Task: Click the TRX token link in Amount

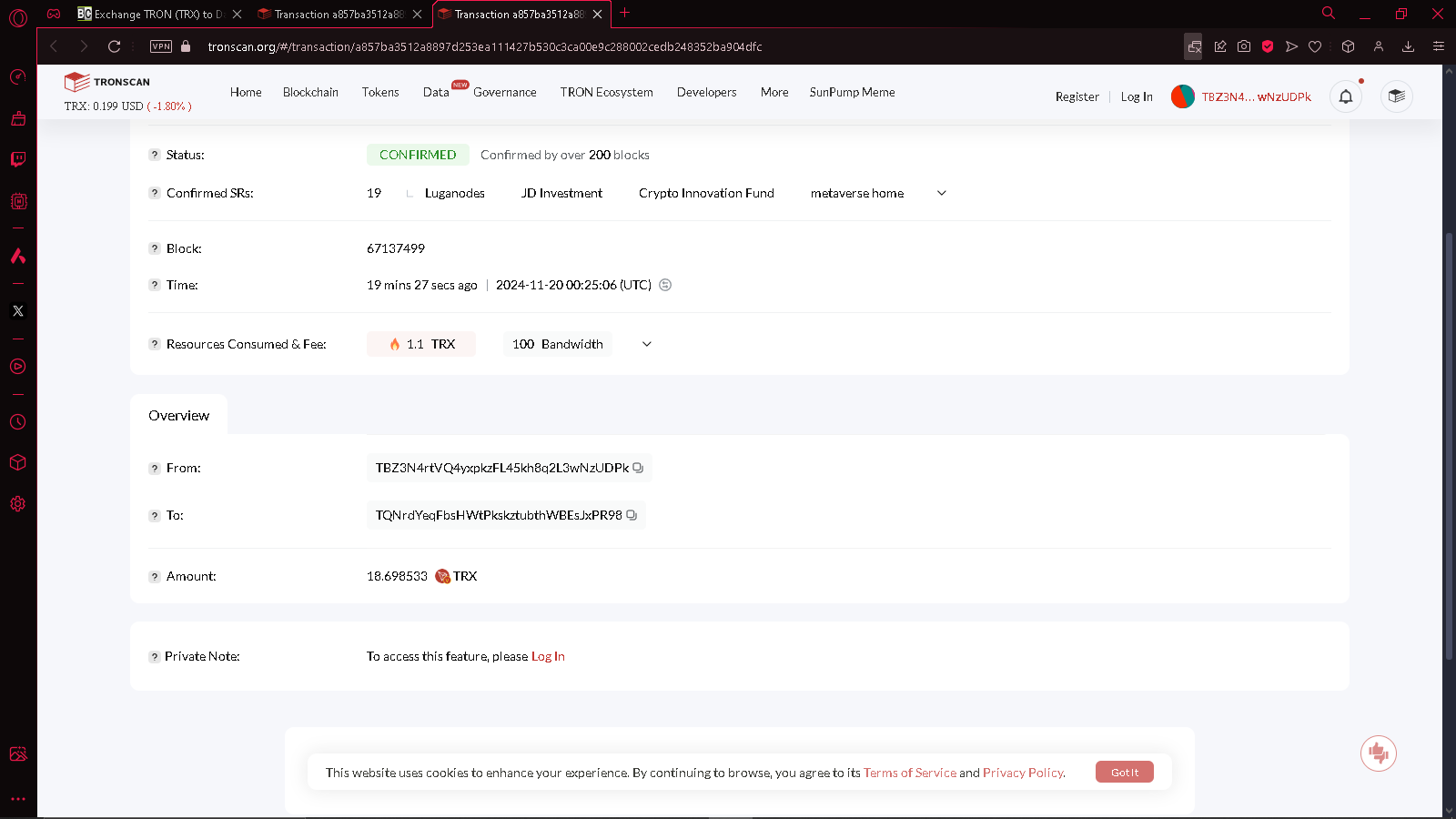Action: tap(465, 576)
